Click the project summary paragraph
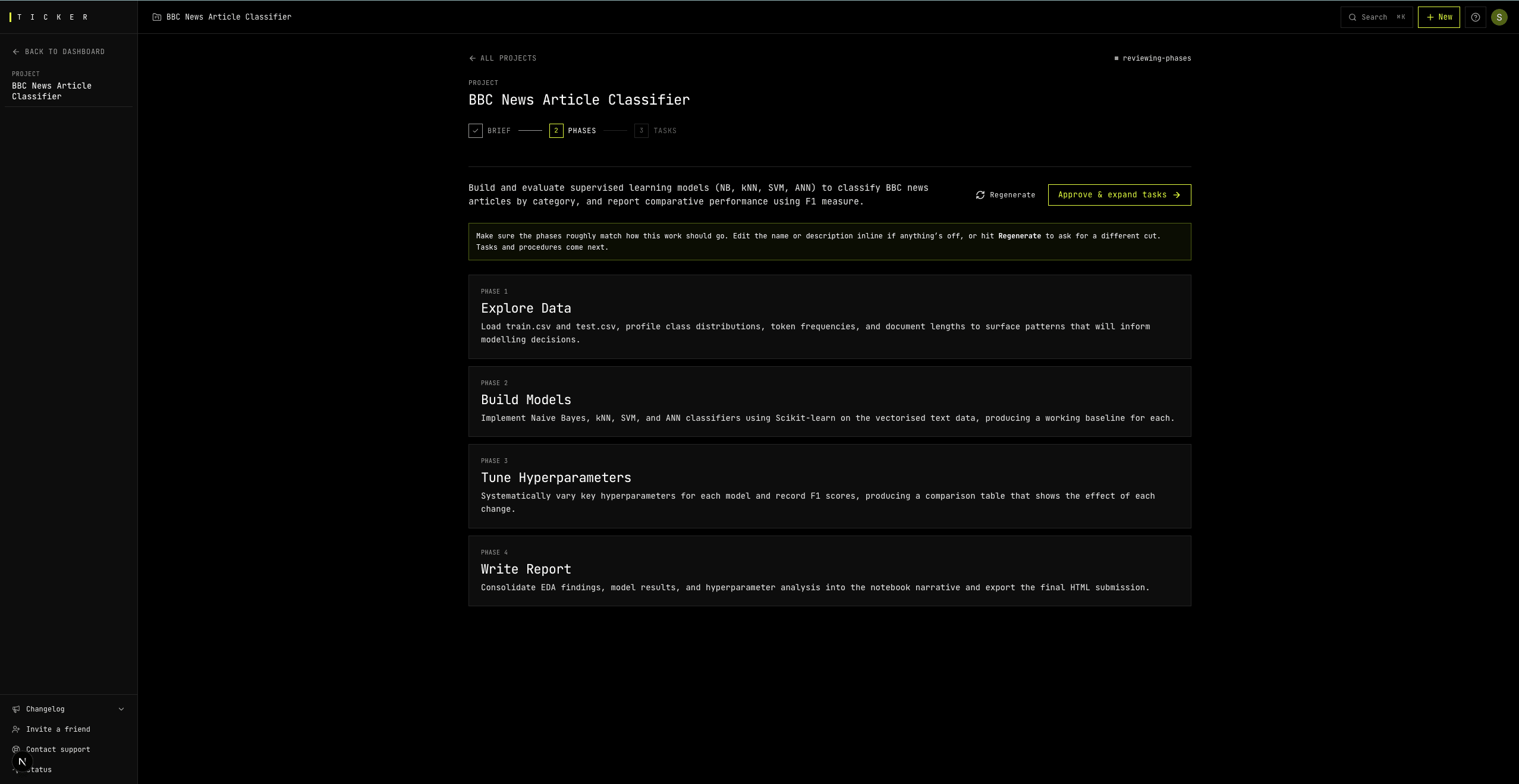This screenshot has width=1519, height=784. pos(698,194)
